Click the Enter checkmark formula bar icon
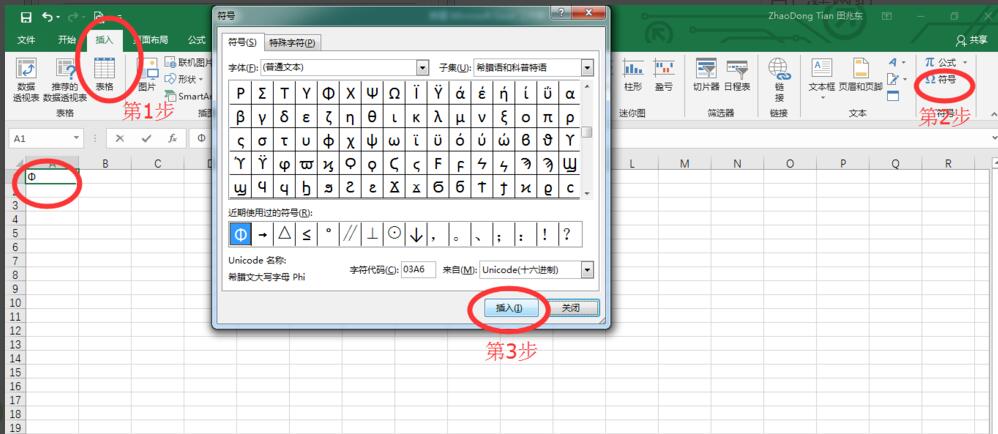The width and height of the screenshot is (998, 434). click(x=147, y=138)
